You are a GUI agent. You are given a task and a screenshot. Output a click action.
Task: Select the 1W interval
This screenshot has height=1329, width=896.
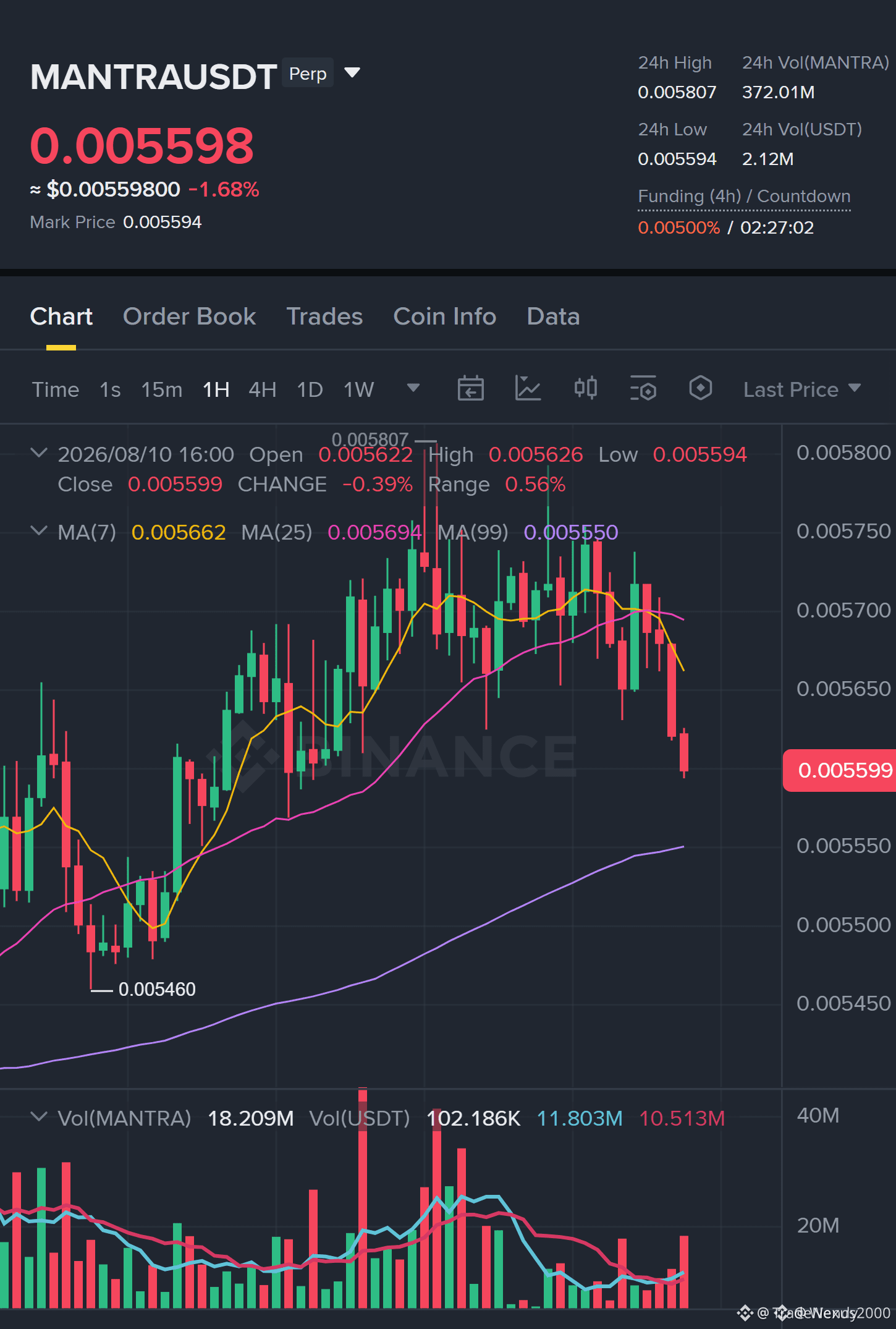point(359,389)
